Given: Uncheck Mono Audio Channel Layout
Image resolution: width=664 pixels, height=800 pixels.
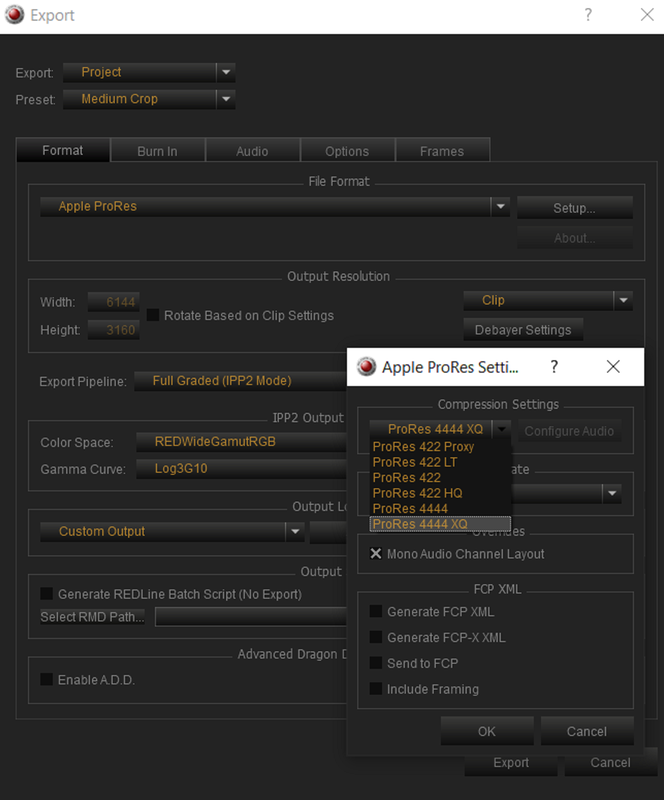Looking at the screenshot, I should pos(376,554).
